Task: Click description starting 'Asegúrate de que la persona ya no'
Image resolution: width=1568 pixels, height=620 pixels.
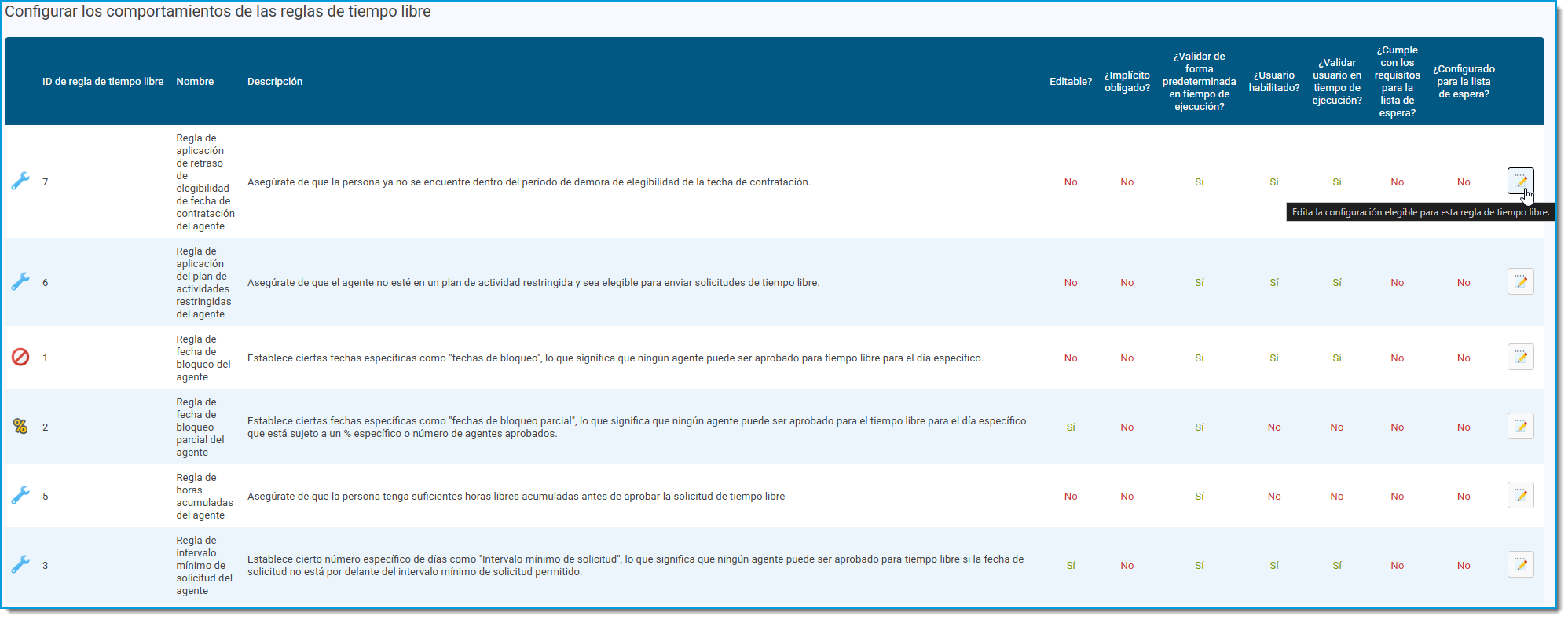Action: [x=529, y=182]
